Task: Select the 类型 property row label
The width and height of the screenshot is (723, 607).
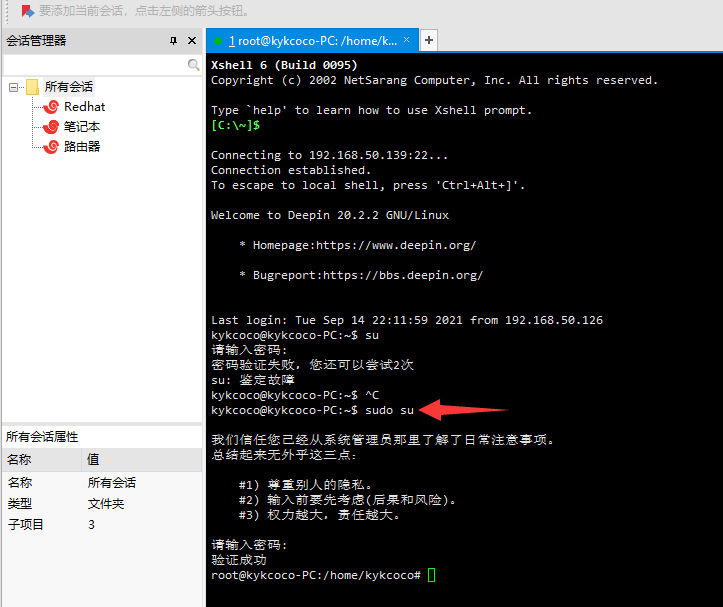Action: [20, 504]
